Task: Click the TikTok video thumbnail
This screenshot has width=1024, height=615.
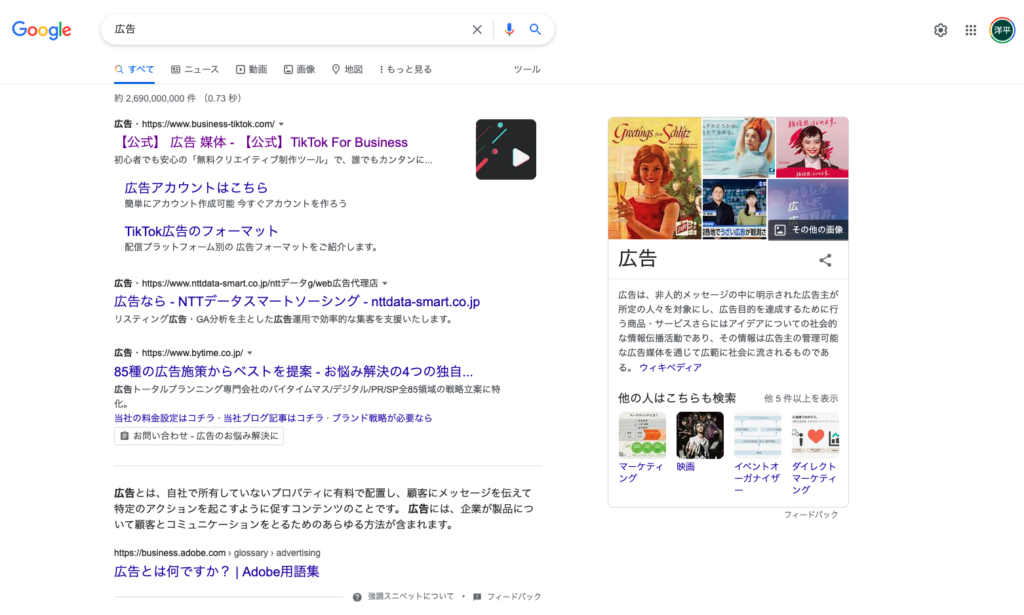Action: coord(506,150)
